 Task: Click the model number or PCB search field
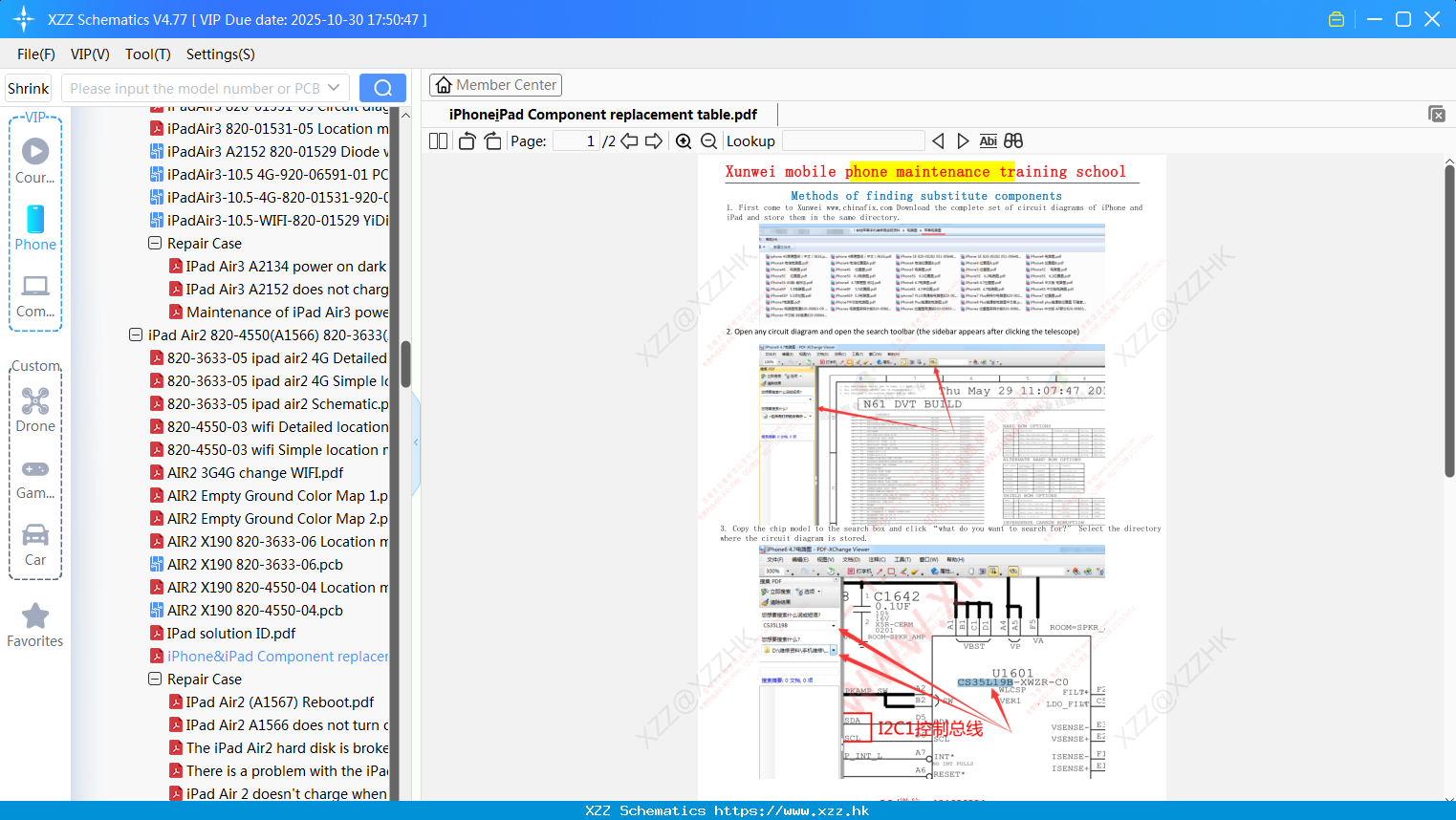tap(206, 88)
